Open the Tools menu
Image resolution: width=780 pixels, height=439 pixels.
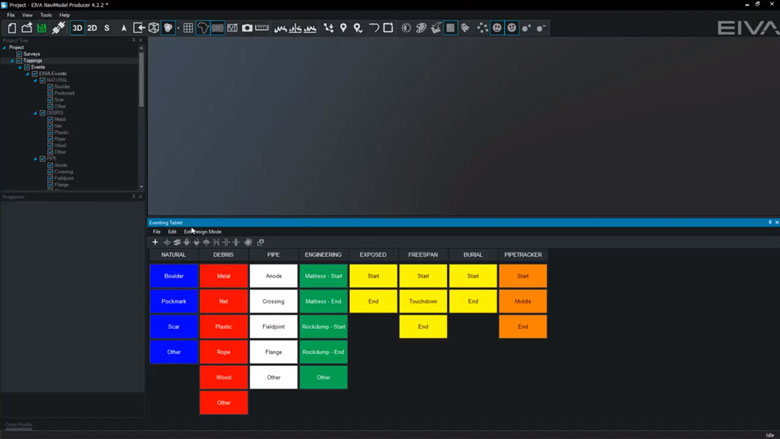coord(46,15)
